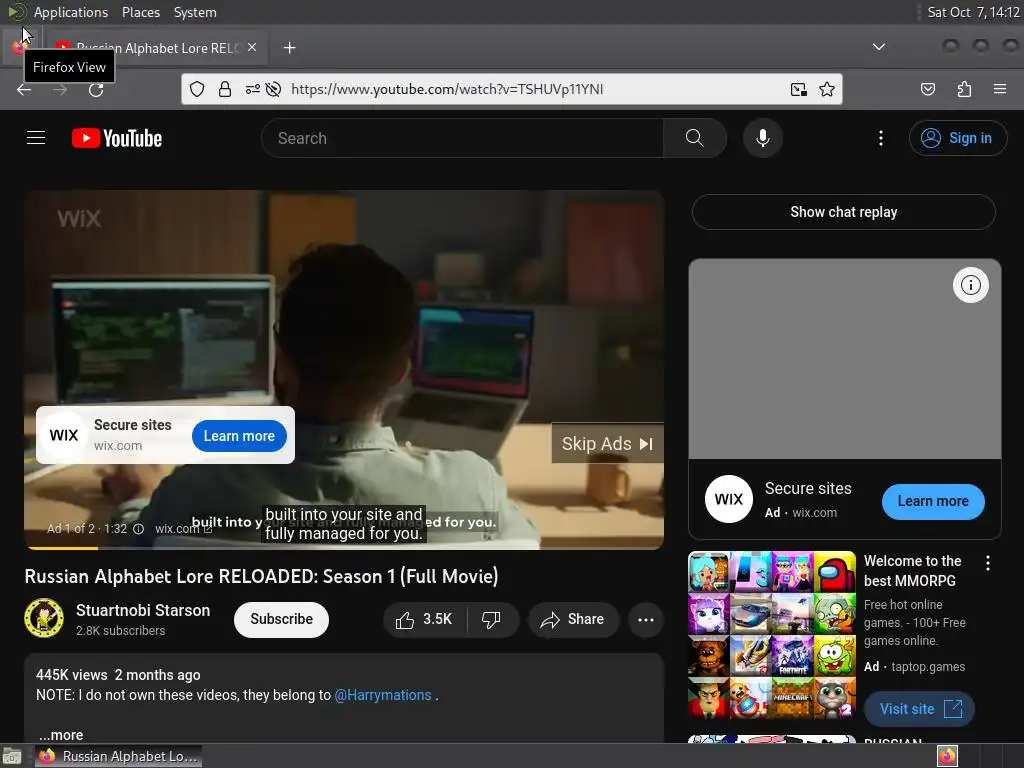Viewport: 1024px width, 768px height.
Task: Dislike this video
Action: pos(492,619)
